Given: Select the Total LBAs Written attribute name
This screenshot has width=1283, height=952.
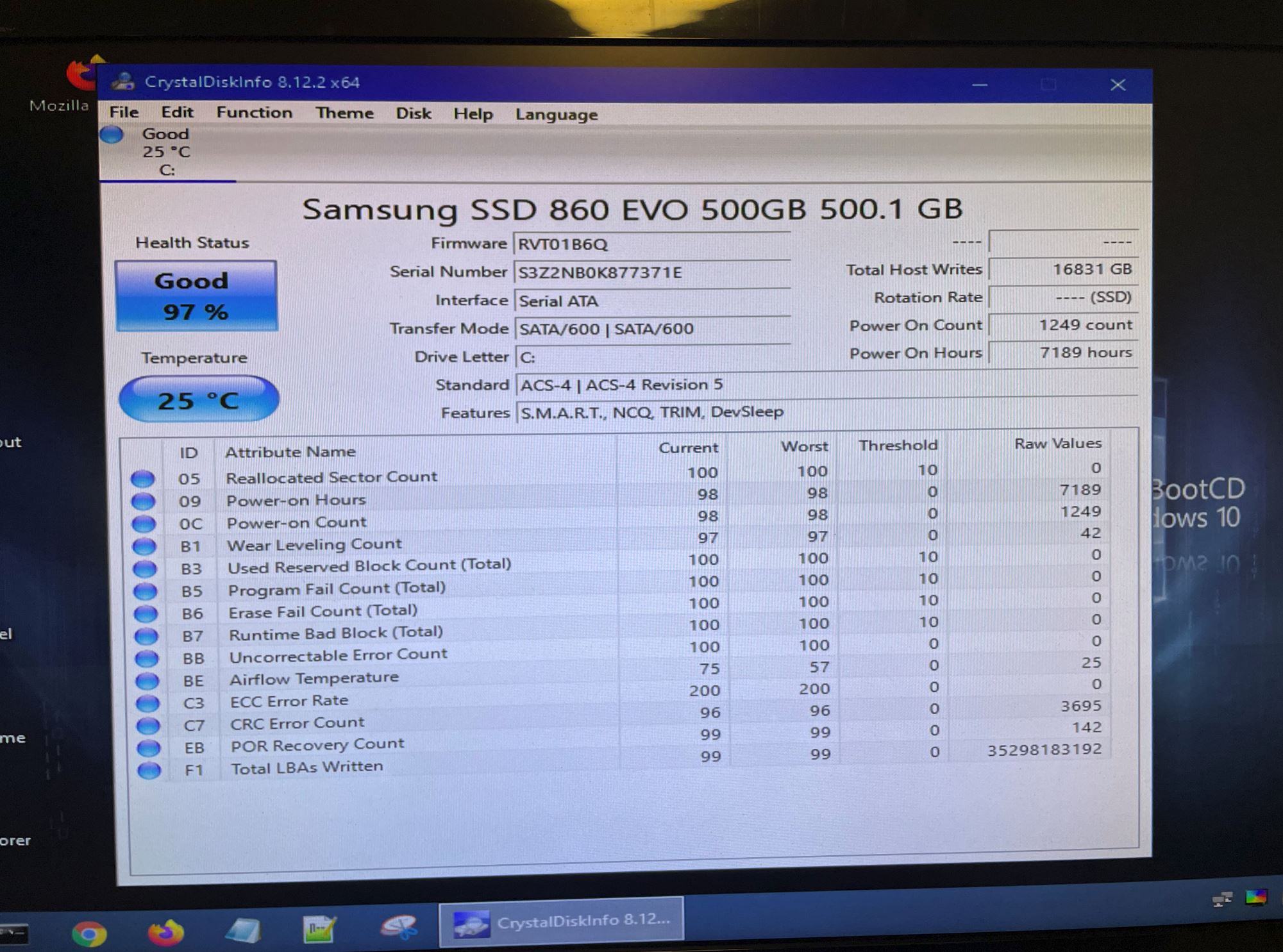Looking at the screenshot, I should click(x=307, y=767).
